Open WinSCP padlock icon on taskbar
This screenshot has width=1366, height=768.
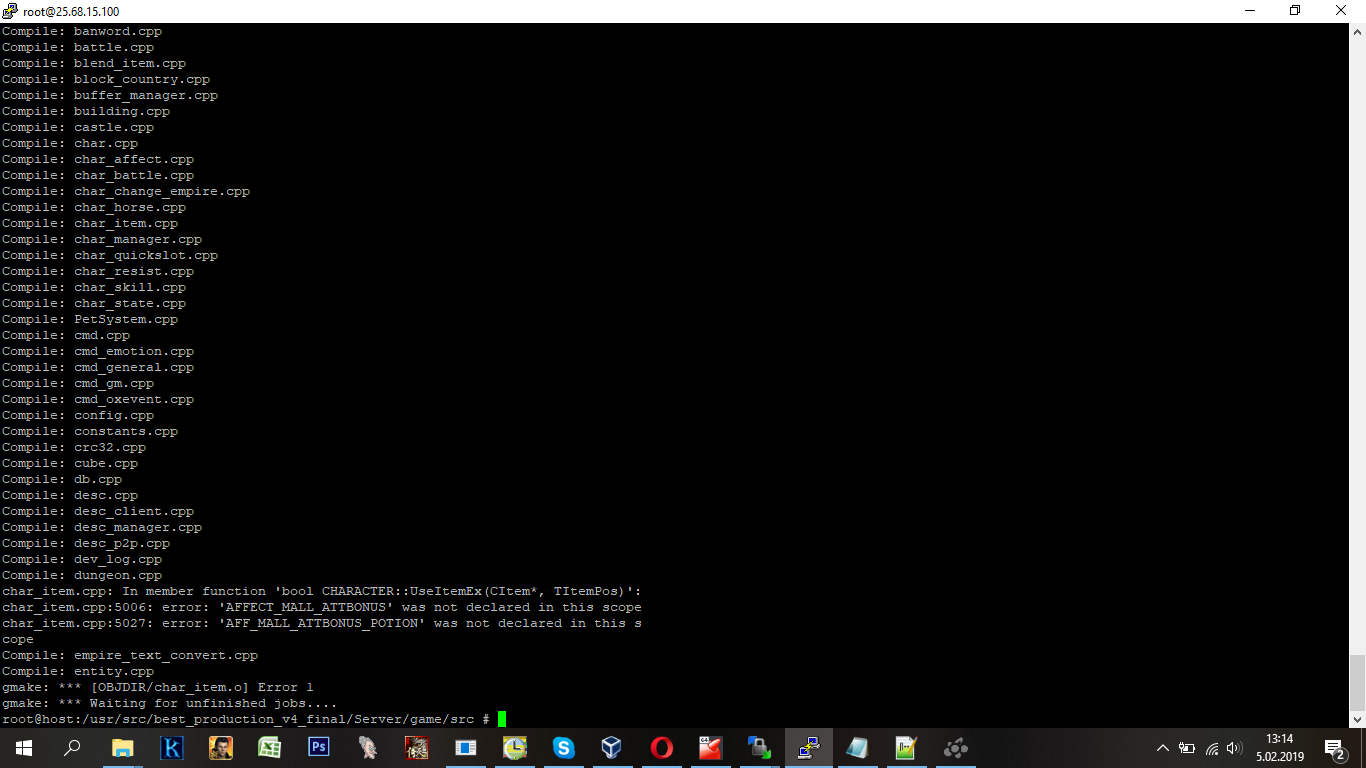click(x=759, y=747)
